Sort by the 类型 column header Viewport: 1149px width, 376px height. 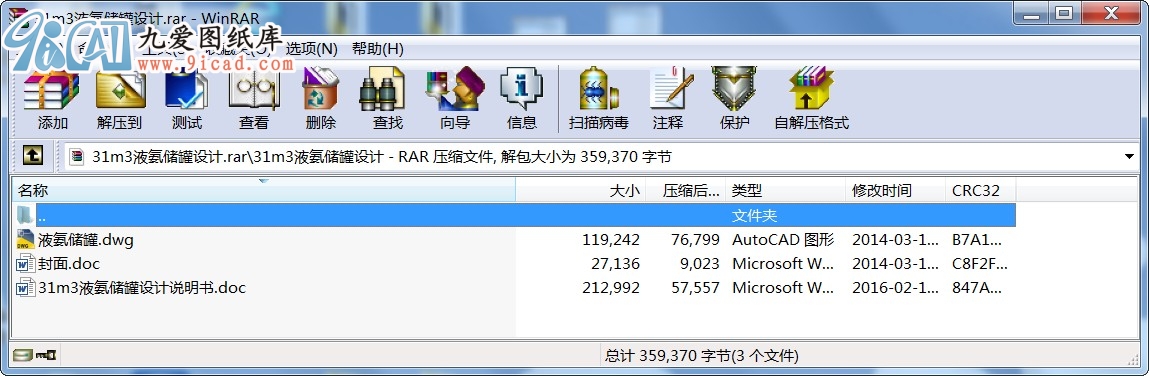786,191
